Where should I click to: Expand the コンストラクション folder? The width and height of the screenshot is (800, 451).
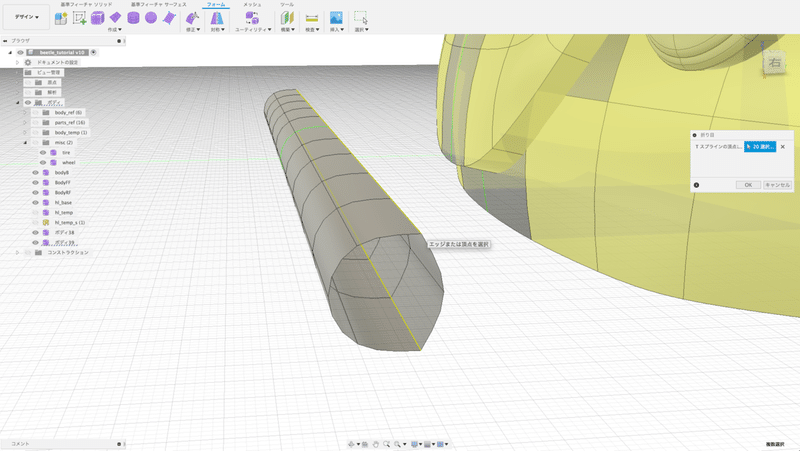(17, 253)
